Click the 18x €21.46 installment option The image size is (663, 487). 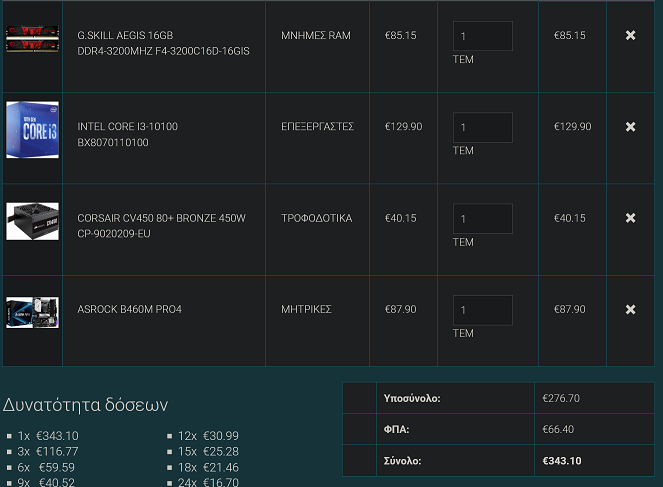pos(208,468)
